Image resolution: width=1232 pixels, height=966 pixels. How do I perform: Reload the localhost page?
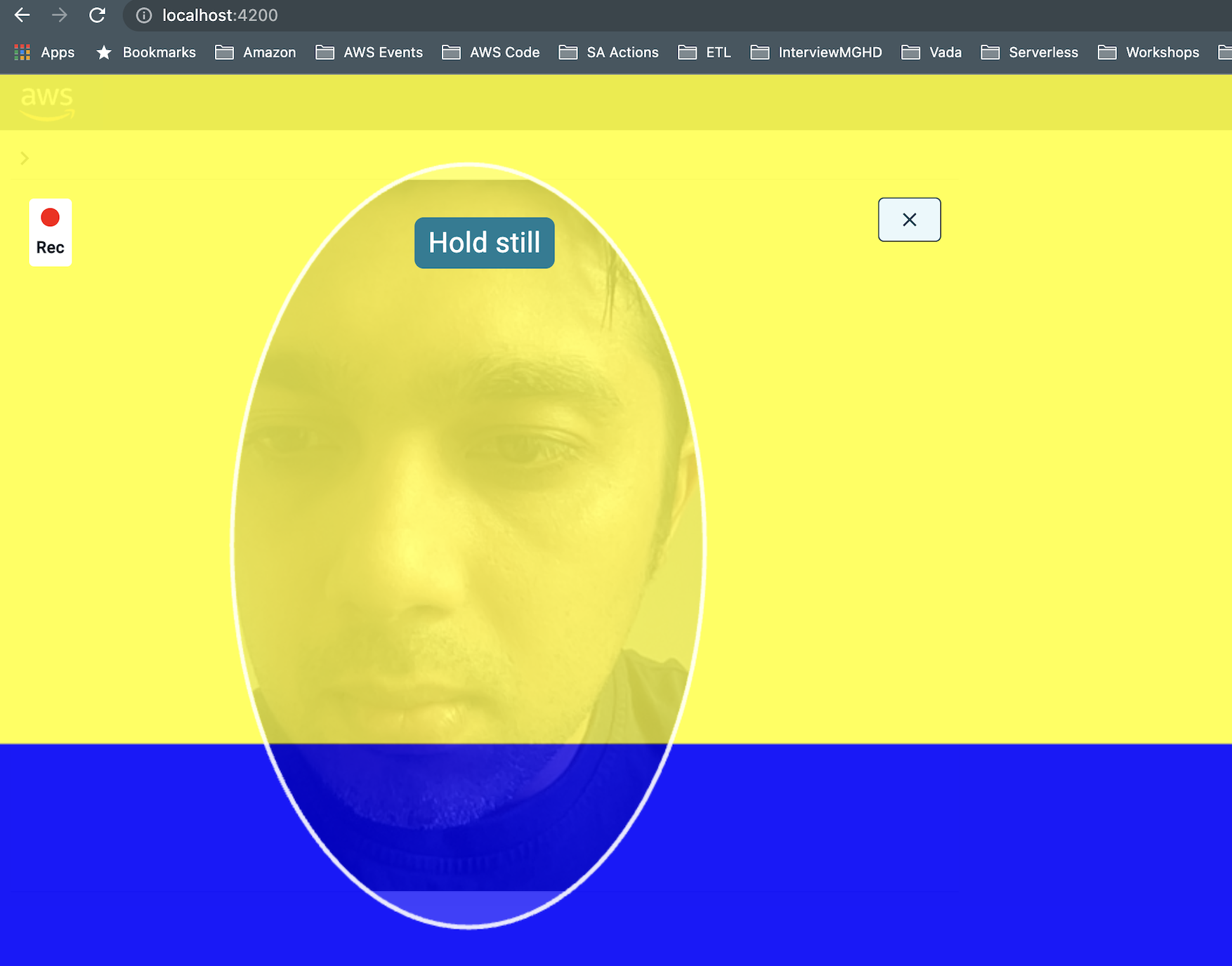(x=98, y=15)
